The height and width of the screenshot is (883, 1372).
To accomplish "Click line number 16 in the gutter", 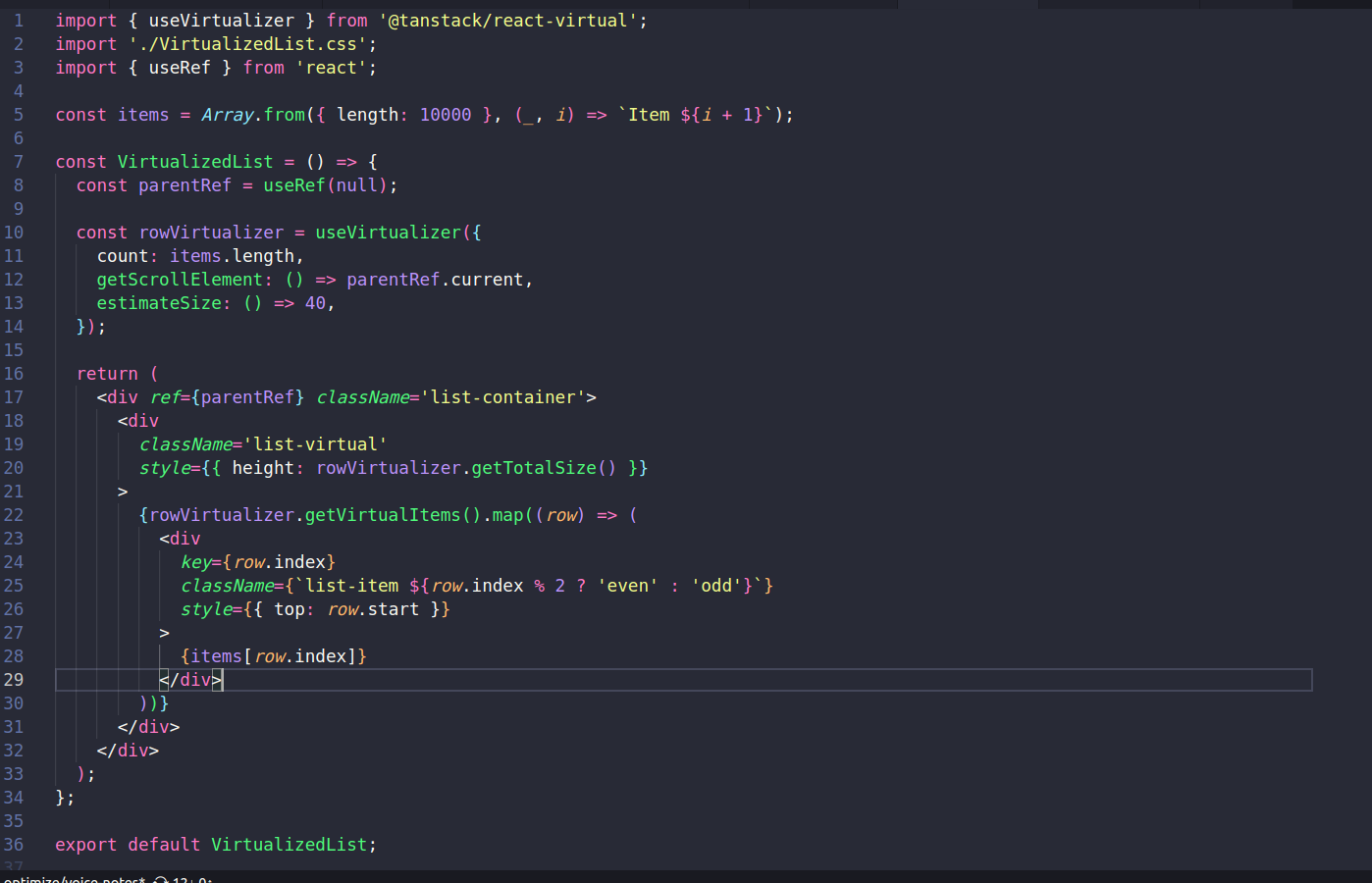I will click(14, 374).
